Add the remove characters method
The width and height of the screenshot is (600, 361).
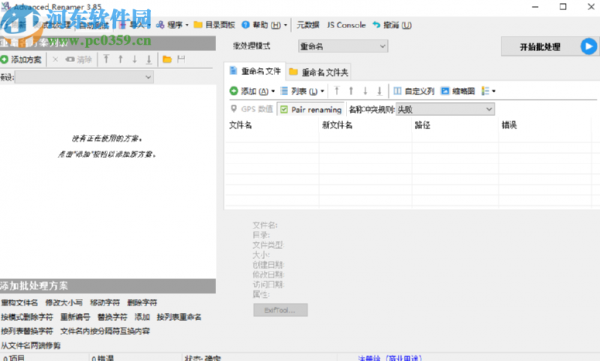coord(142,303)
